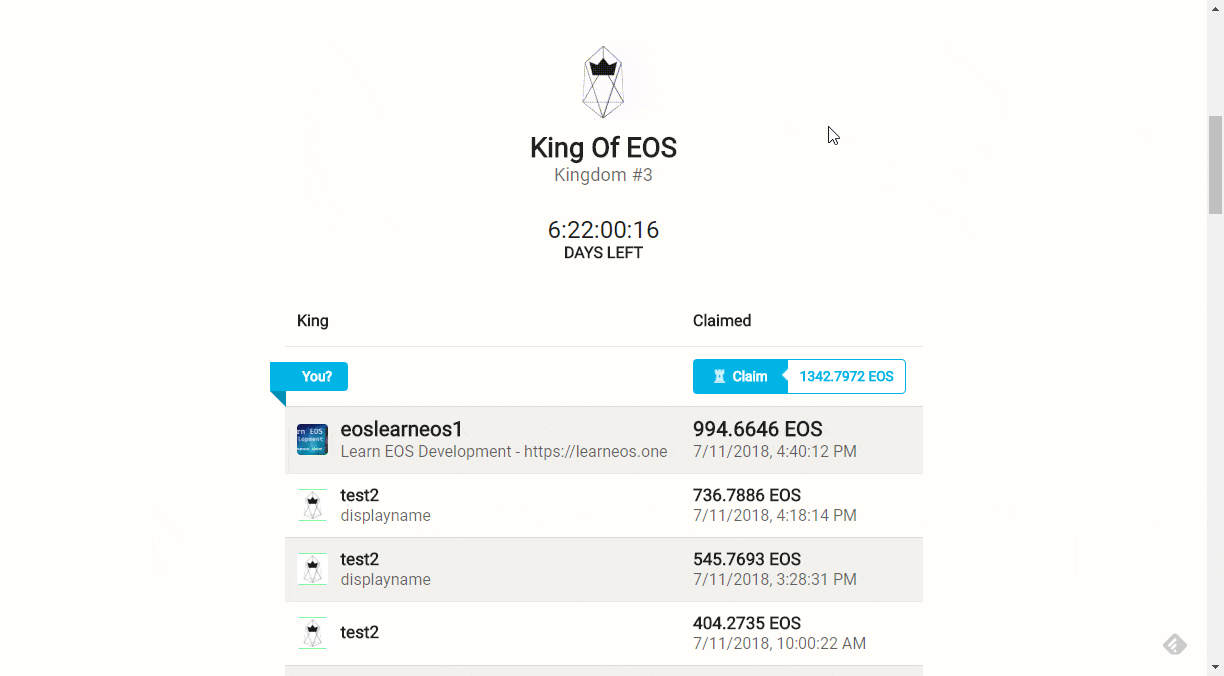The image size is (1224, 676).
Task: Click the rook icon on the Claim button
Action: click(719, 377)
